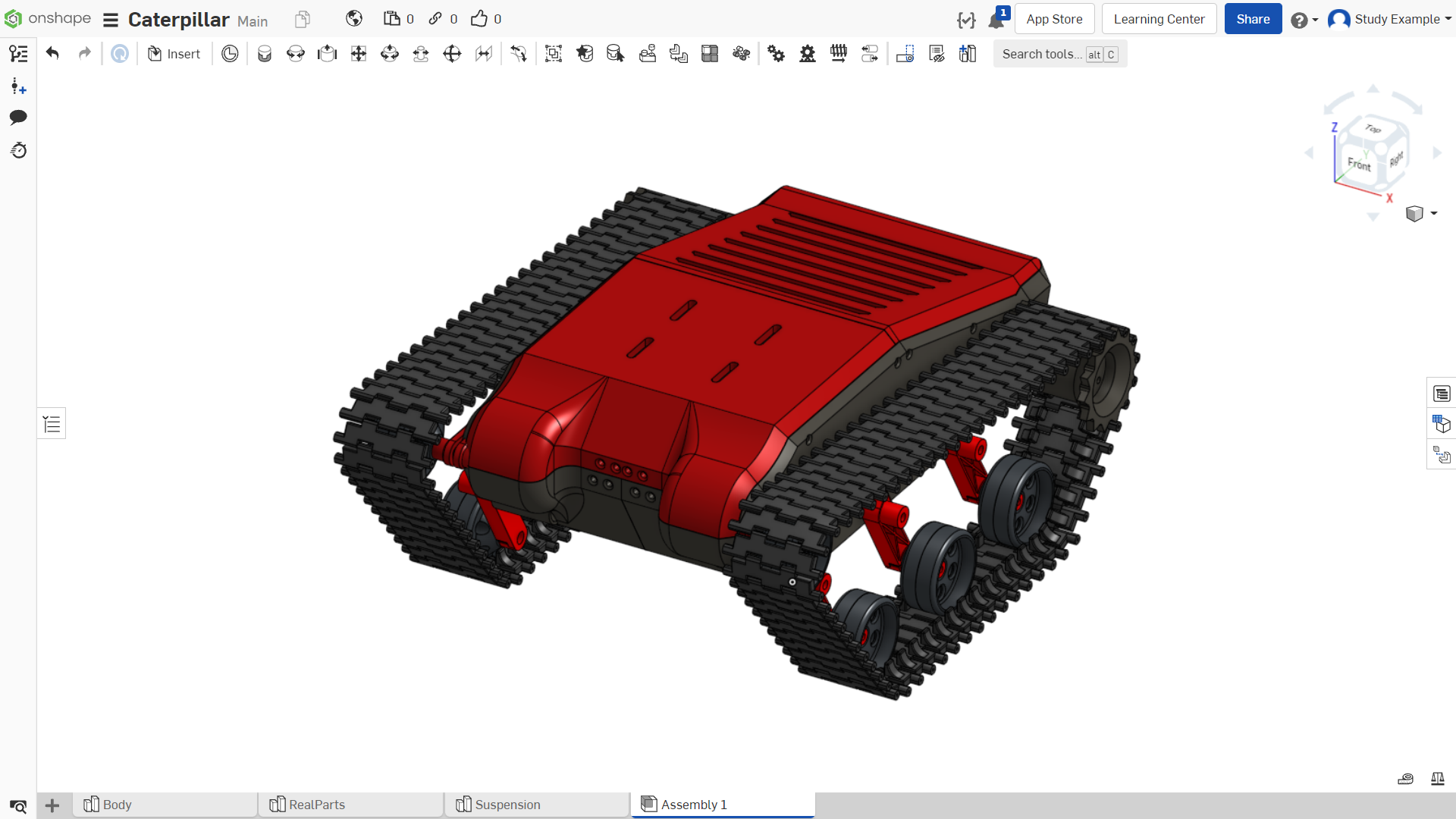
Task: Open the Display states tool
Action: (937, 54)
